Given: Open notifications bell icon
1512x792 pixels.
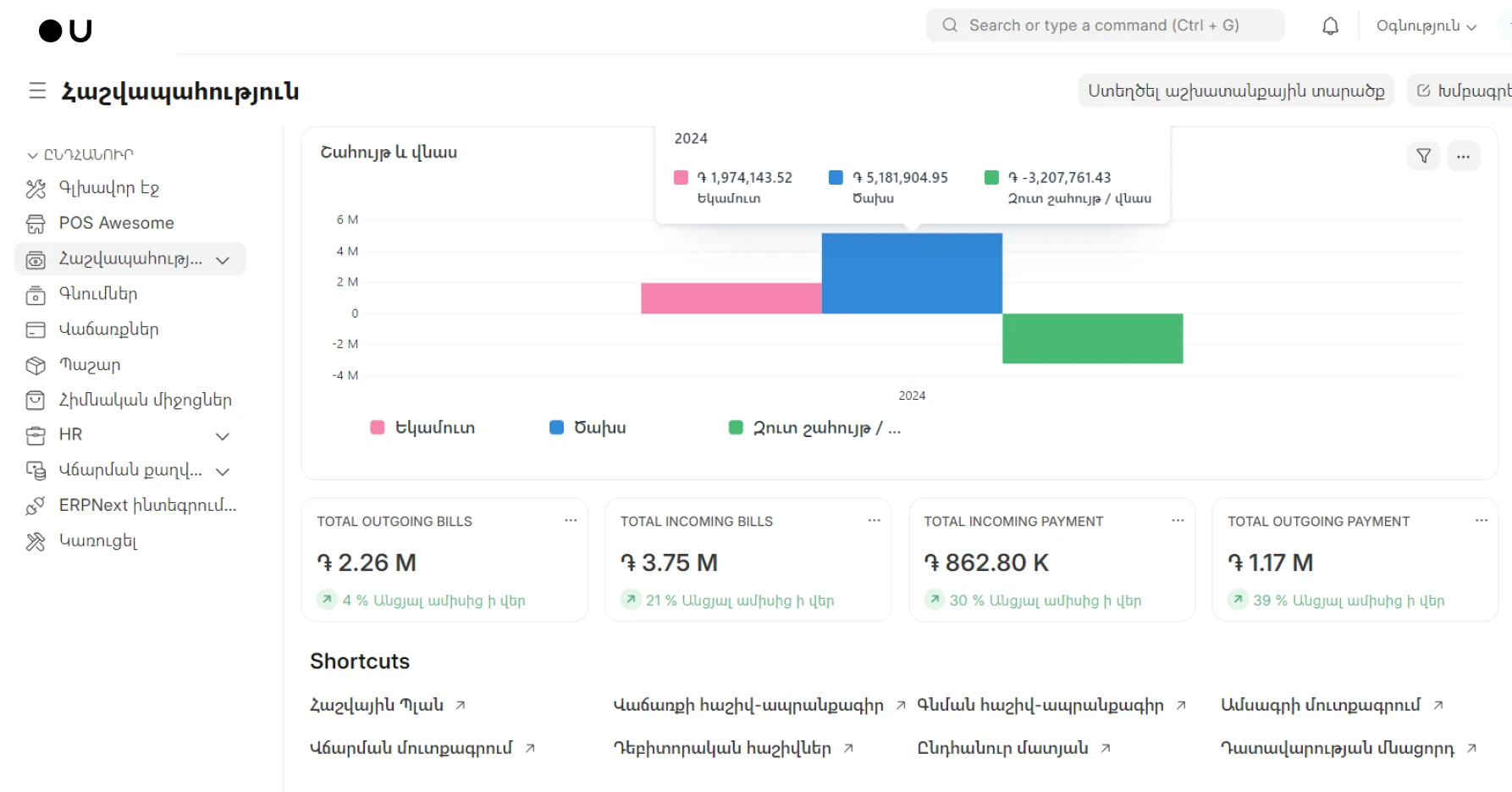Looking at the screenshot, I should pos(1330,25).
